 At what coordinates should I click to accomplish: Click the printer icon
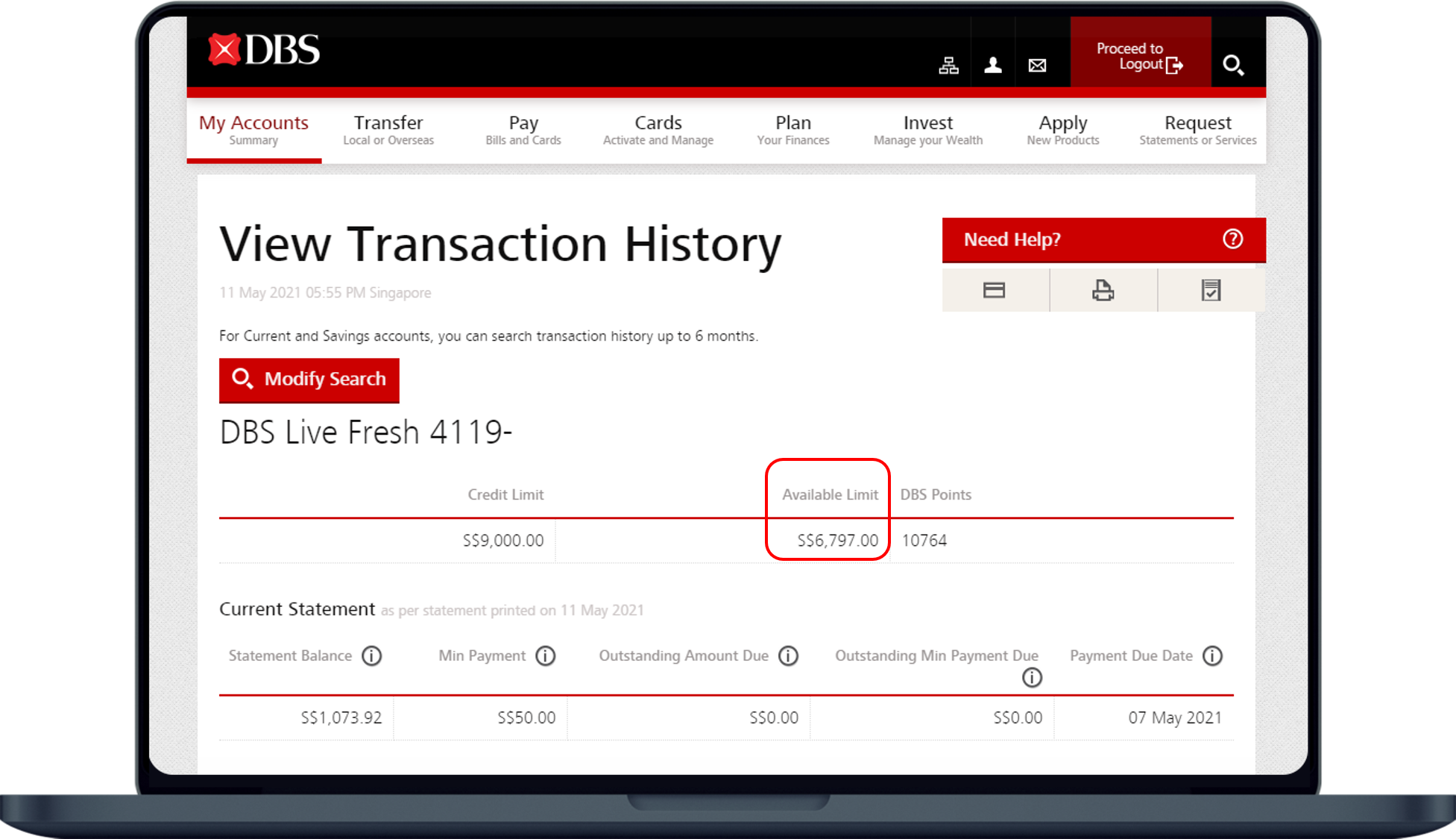click(x=1103, y=290)
